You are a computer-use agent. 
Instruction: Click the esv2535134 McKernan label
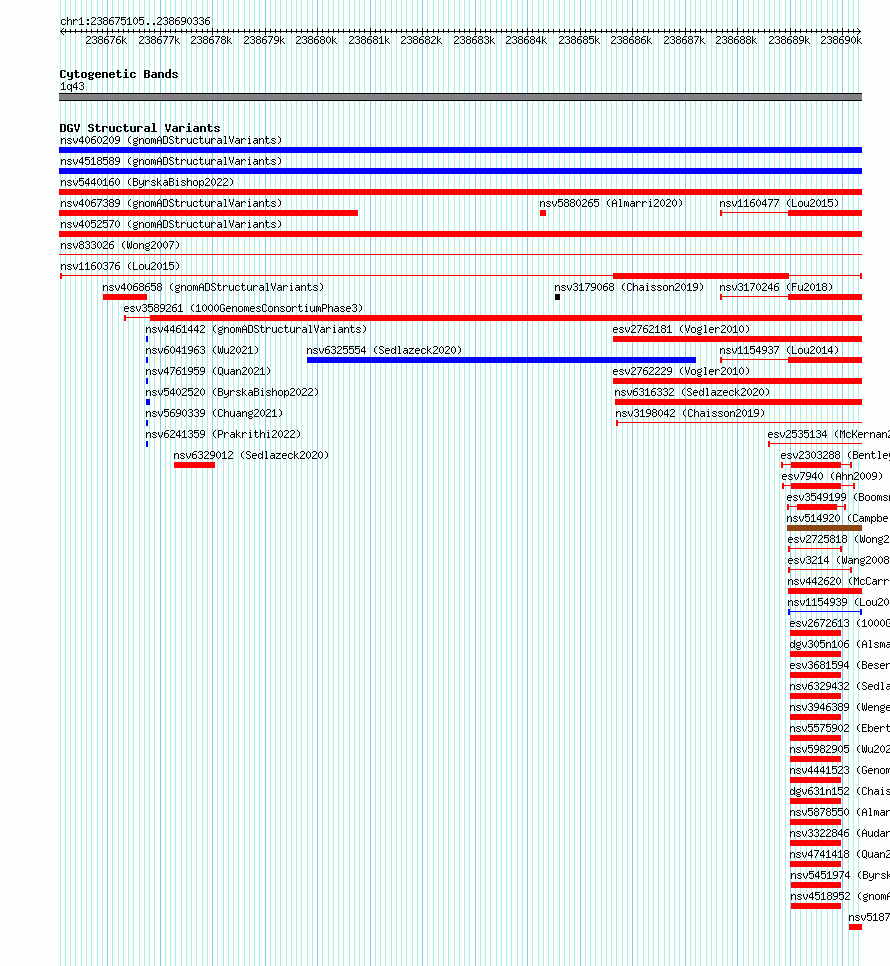pyautogui.click(x=828, y=434)
